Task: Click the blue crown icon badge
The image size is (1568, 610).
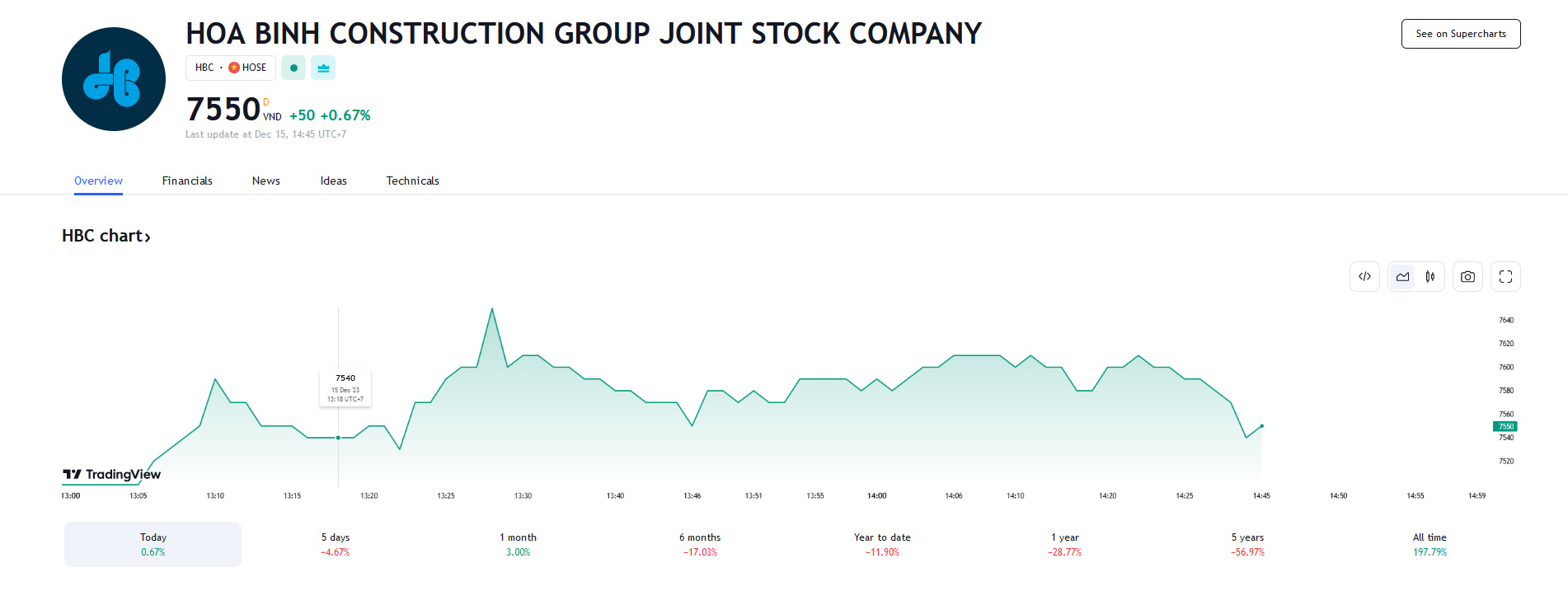Action: [x=323, y=68]
